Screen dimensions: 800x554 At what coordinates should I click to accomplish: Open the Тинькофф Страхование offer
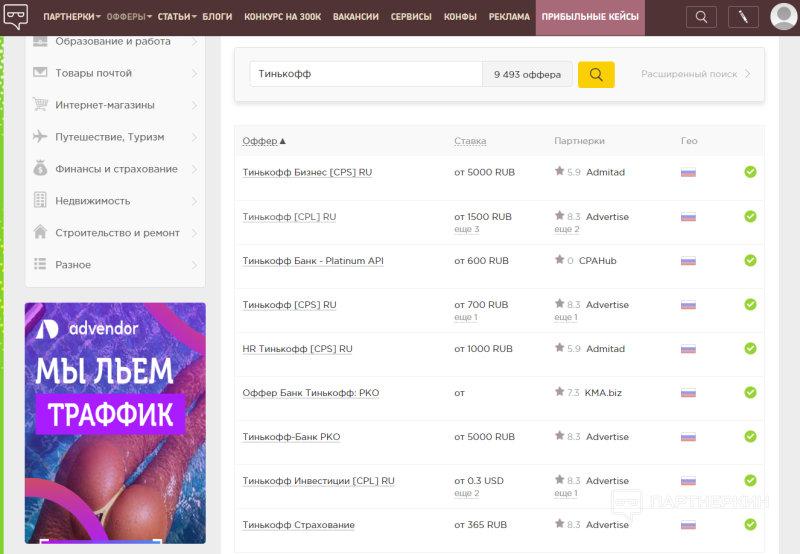[x=298, y=525]
